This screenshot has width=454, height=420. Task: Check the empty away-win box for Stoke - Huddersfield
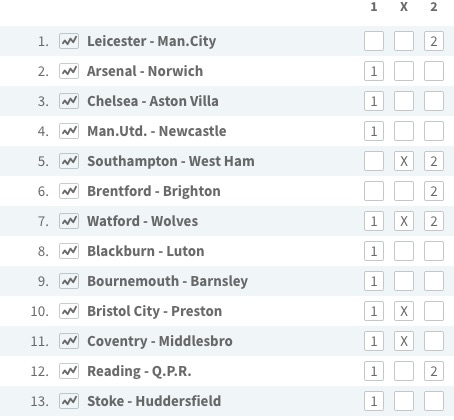point(434,401)
